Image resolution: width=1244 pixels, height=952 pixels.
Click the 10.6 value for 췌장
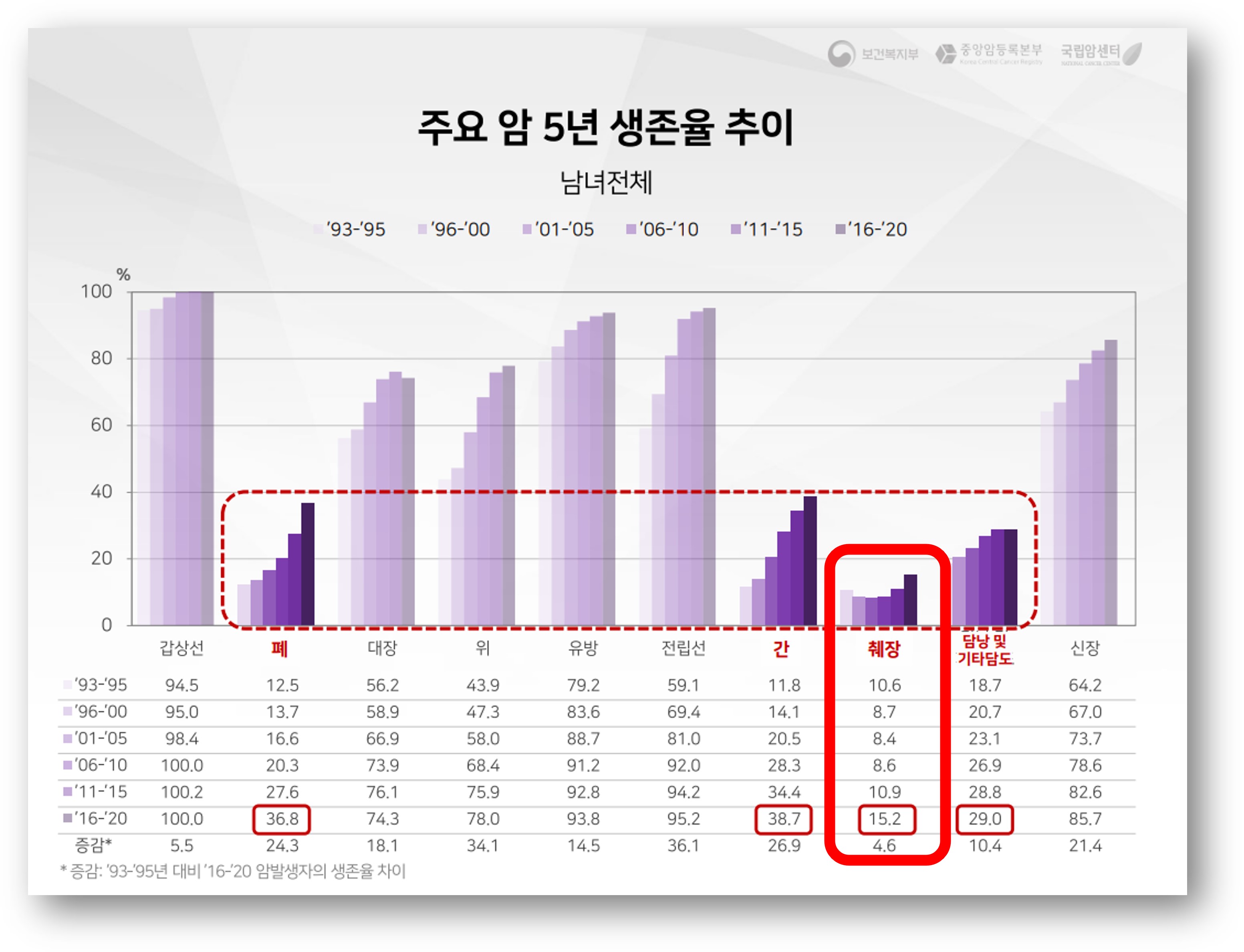tap(885, 686)
